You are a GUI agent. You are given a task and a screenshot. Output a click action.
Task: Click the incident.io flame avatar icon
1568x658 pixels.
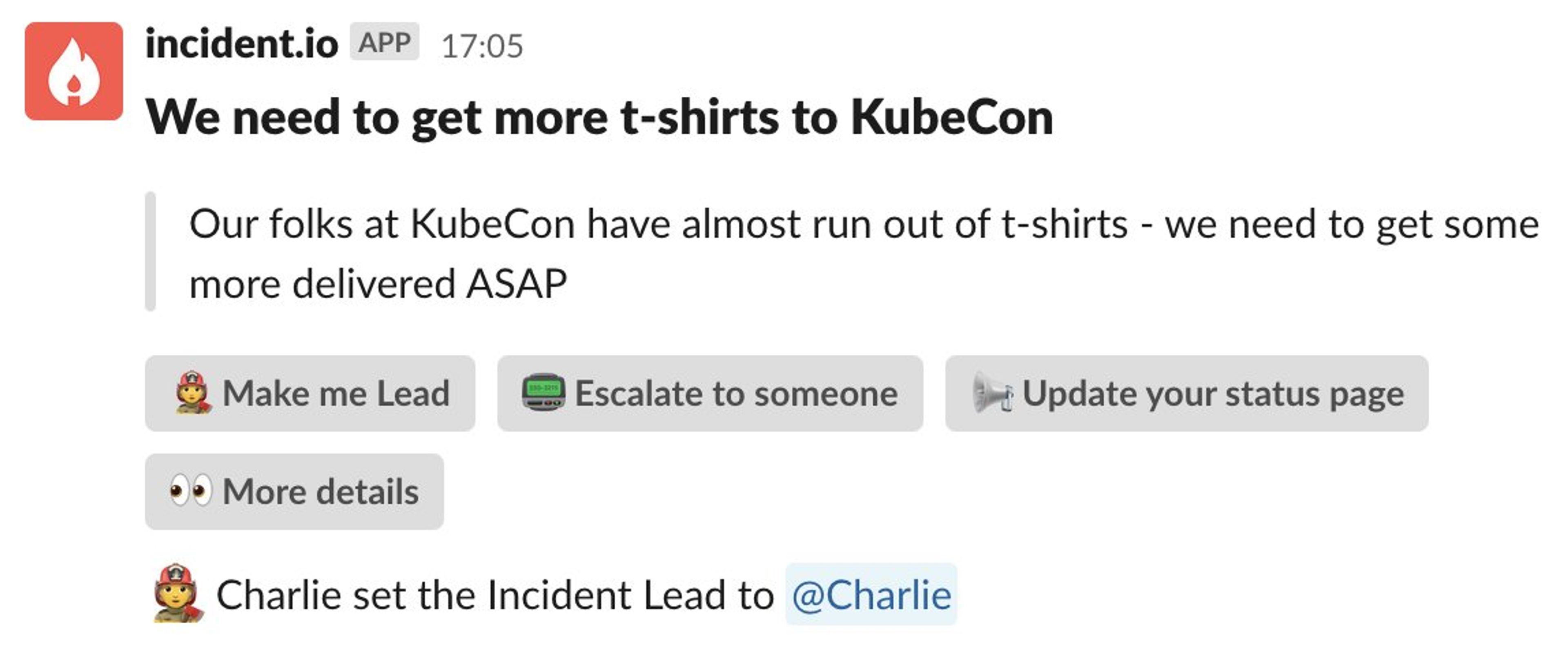(x=73, y=71)
